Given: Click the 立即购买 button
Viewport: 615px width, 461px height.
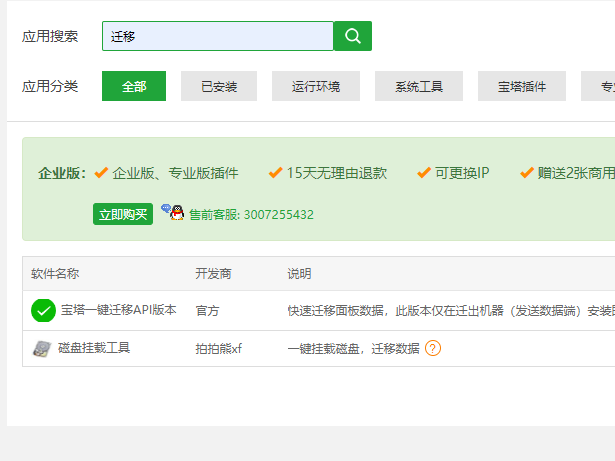Looking at the screenshot, I should coord(123,214).
